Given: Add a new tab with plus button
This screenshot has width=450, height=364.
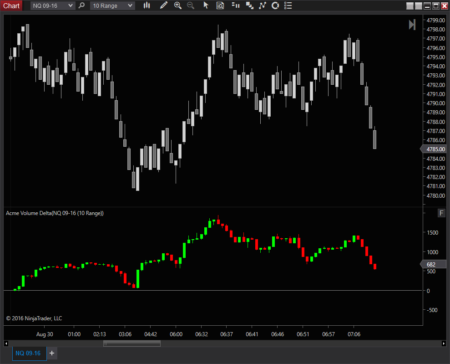Looking at the screenshot, I should [52, 353].
